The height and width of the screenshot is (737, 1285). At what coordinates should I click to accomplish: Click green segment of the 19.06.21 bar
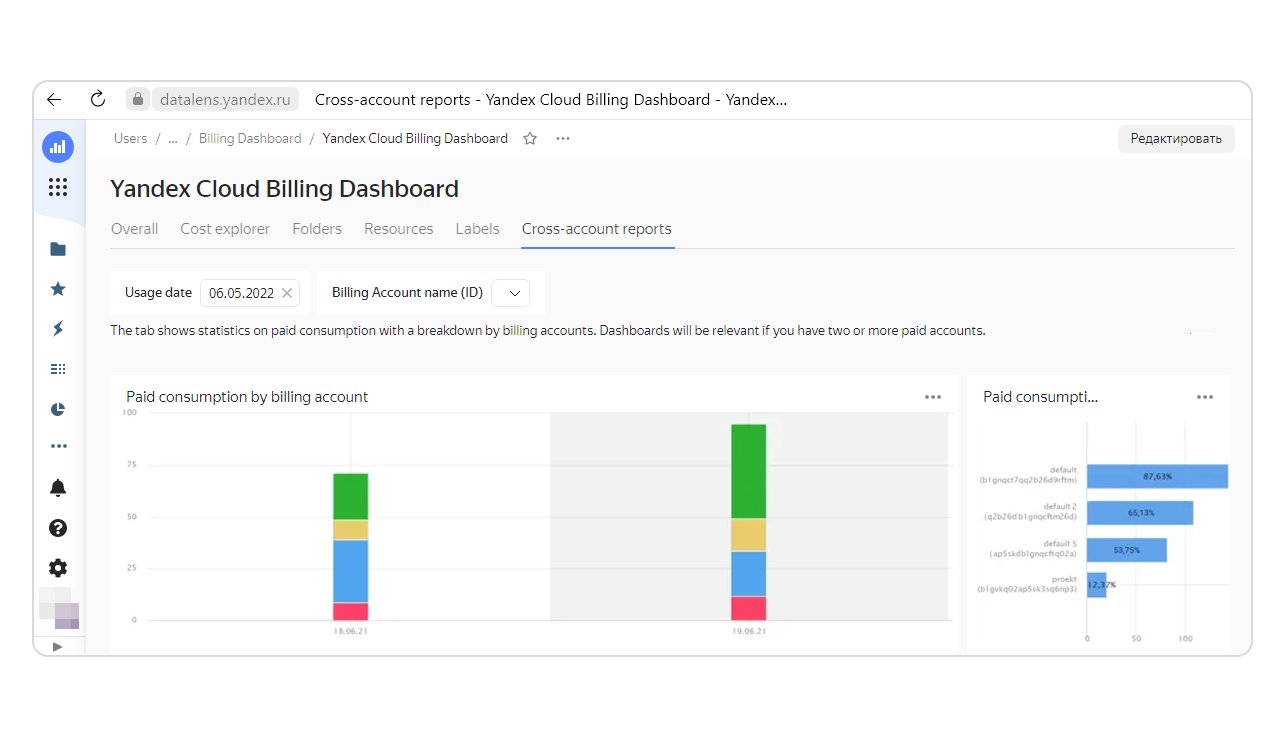748,472
